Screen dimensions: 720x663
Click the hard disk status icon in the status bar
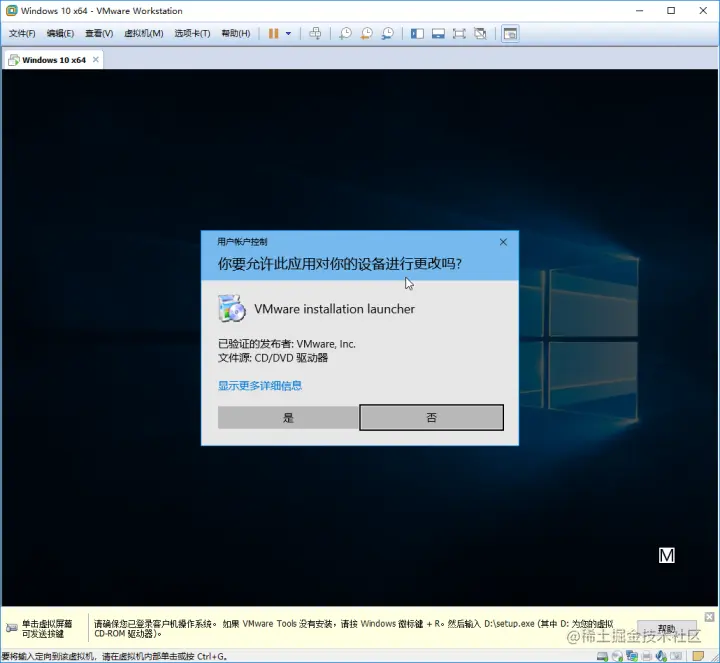click(x=602, y=656)
